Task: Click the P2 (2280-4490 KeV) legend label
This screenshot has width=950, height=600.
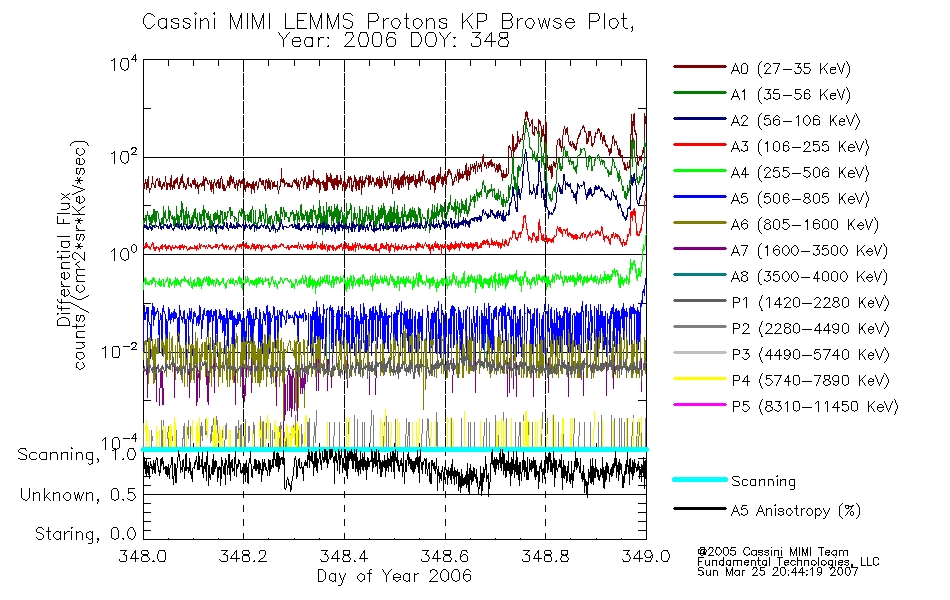Action: [x=810, y=329]
